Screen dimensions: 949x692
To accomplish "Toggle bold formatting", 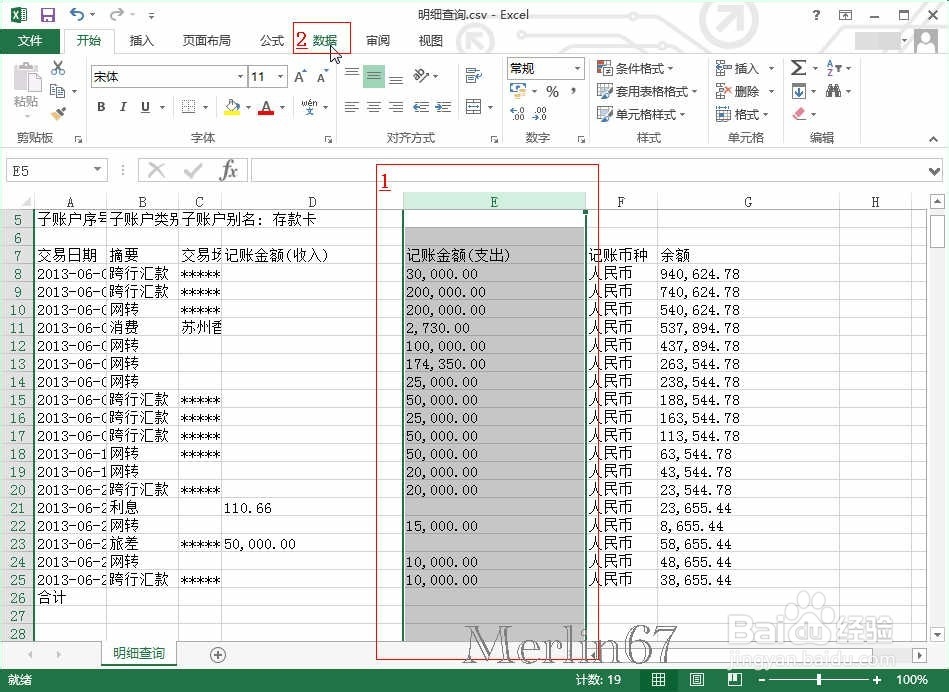I will pos(101,106).
